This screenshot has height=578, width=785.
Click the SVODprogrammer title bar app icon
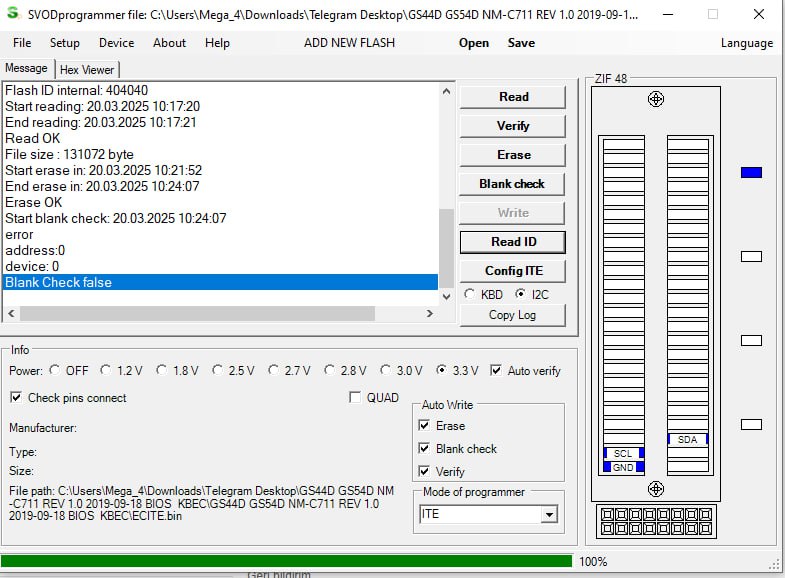13,14
